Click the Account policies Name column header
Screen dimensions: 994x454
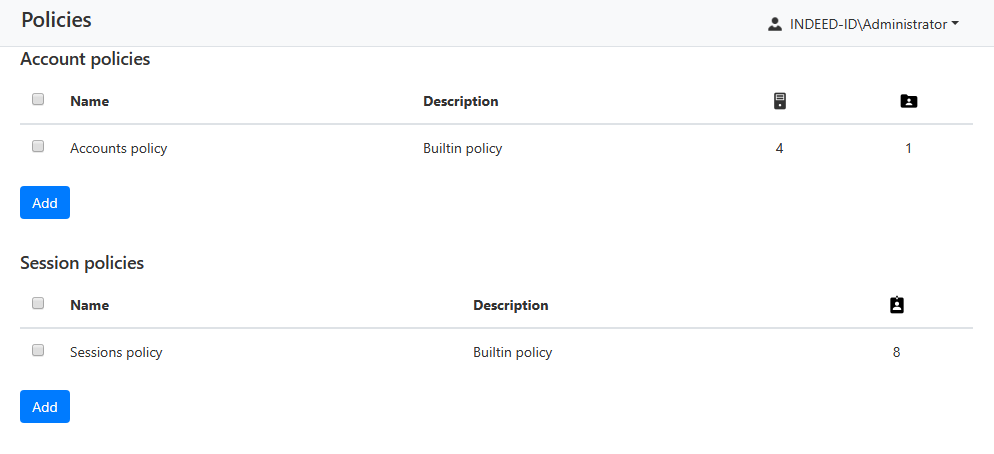(x=89, y=101)
